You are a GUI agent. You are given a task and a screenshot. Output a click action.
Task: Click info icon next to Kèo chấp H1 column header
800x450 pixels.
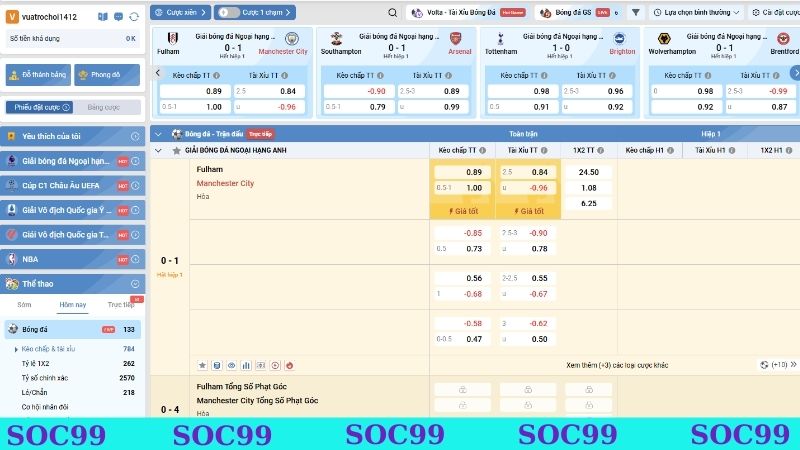(670, 151)
